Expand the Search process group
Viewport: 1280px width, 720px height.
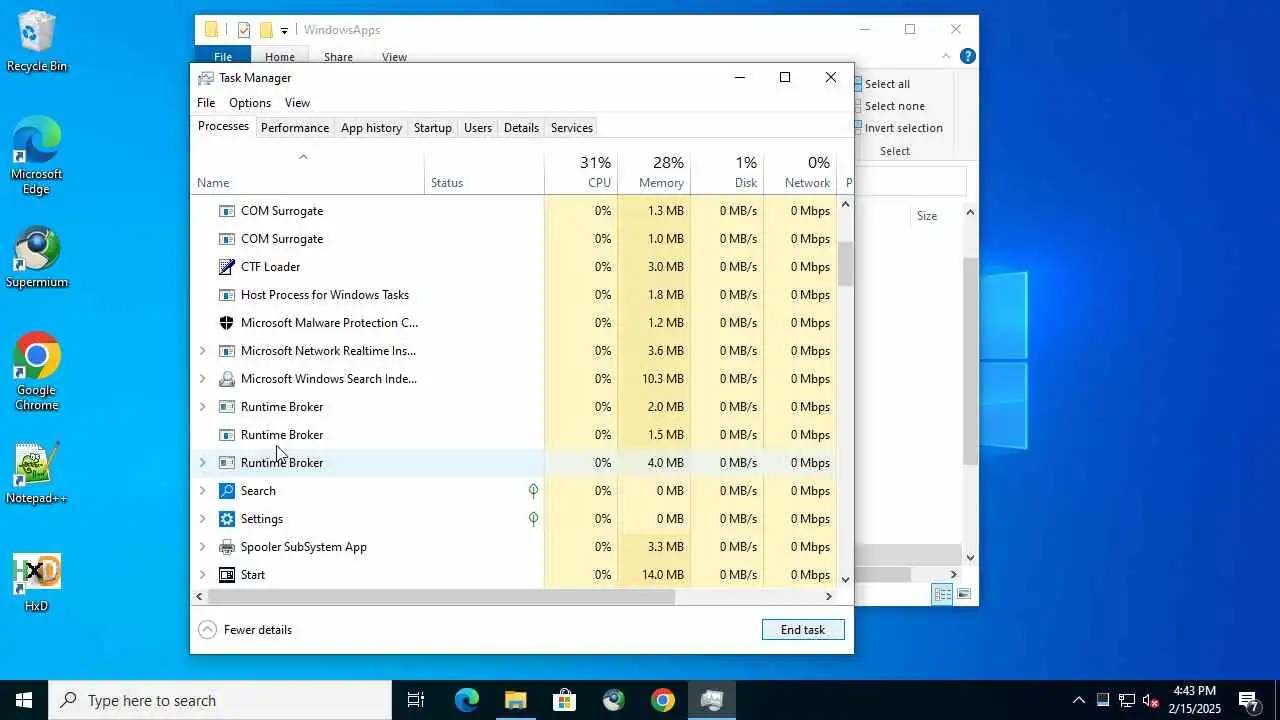202,491
